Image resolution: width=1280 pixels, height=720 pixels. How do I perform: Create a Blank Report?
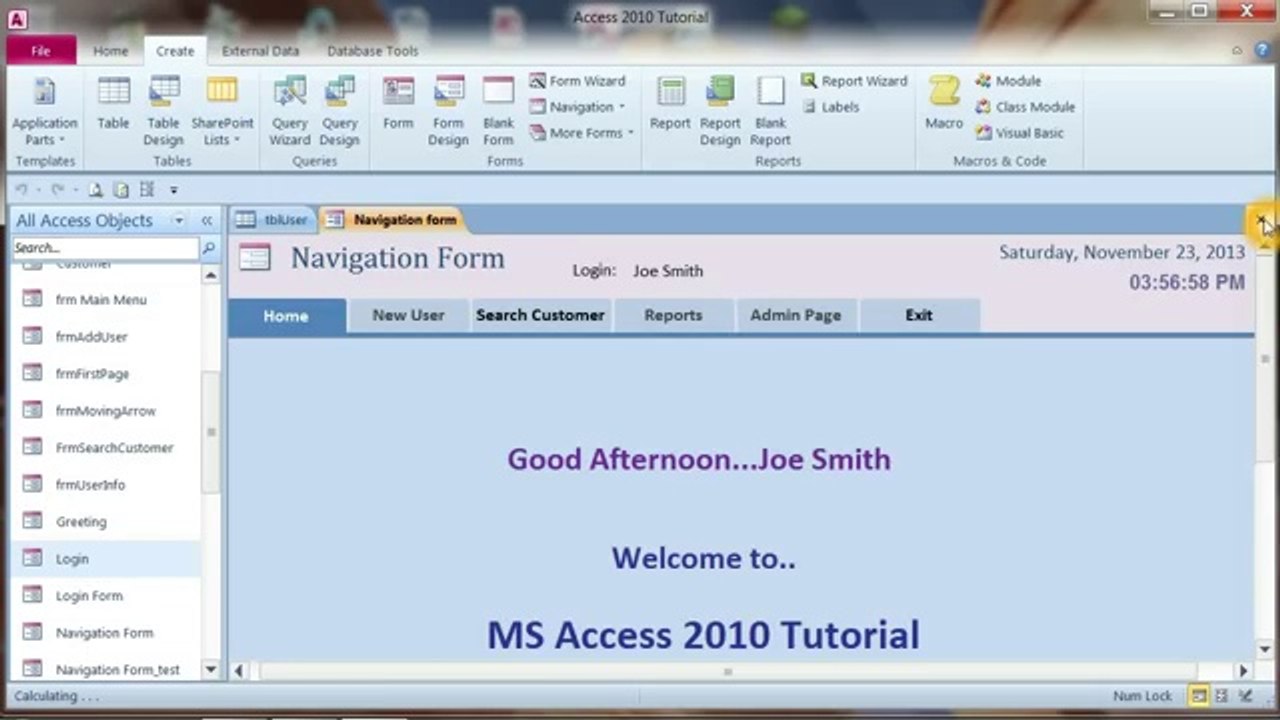click(x=770, y=110)
